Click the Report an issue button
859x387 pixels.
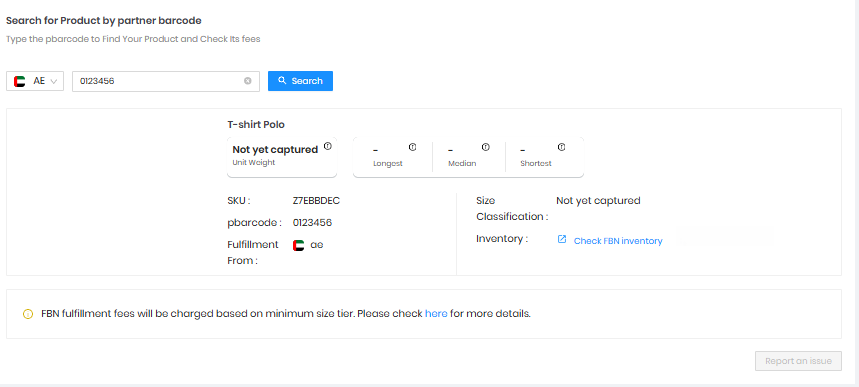[798, 361]
